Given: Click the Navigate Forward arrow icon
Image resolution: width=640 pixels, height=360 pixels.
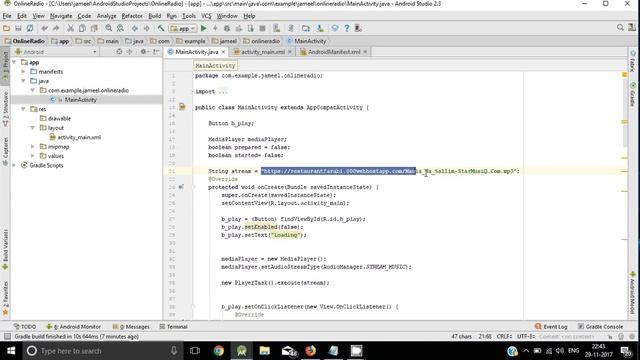Looking at the screenshot, I should [x=147, y=28].
